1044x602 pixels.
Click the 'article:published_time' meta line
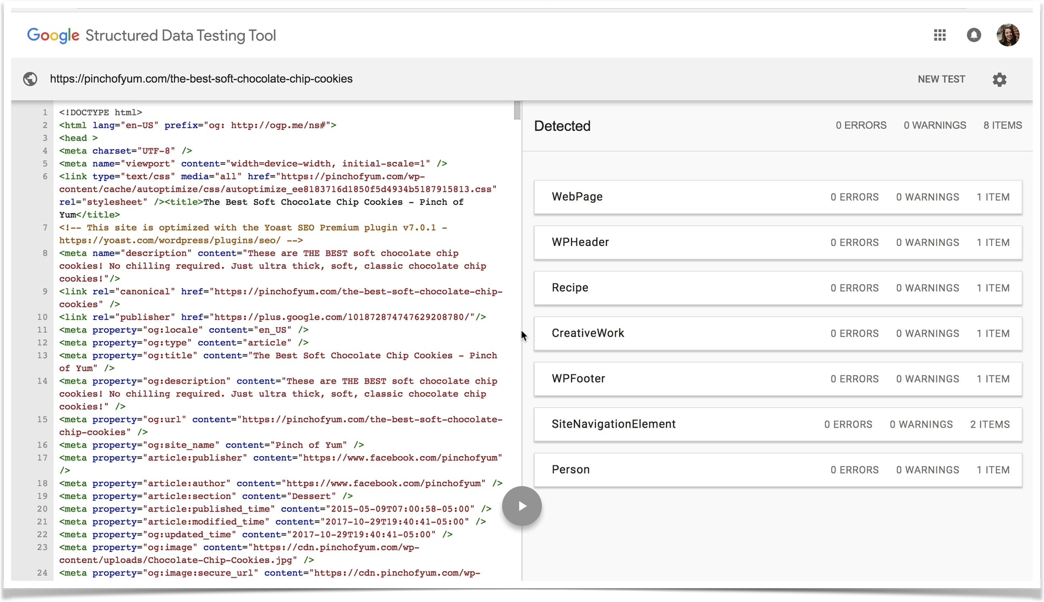pos(275,509)
